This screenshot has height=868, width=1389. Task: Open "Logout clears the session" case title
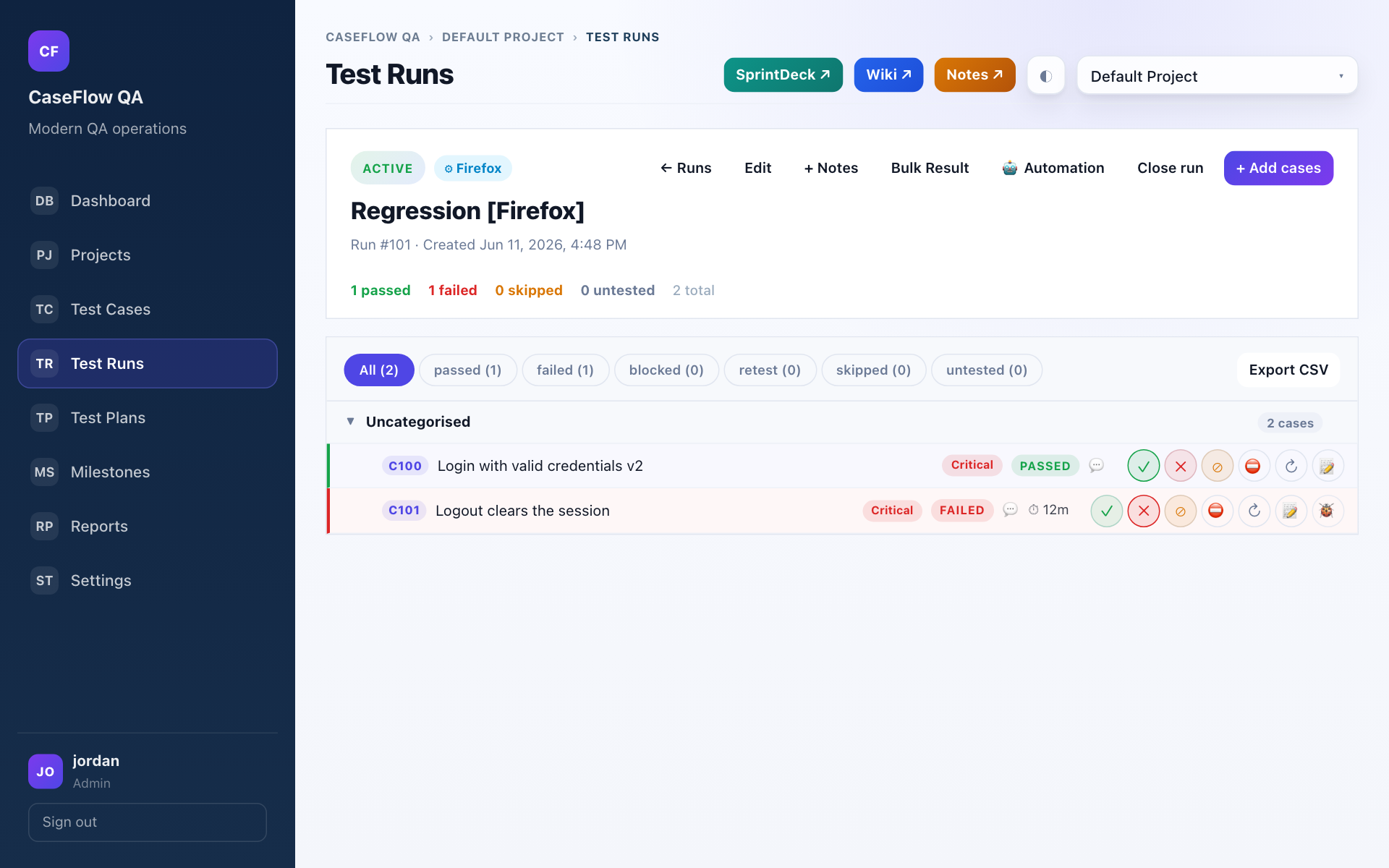click(x=522, y=511)
